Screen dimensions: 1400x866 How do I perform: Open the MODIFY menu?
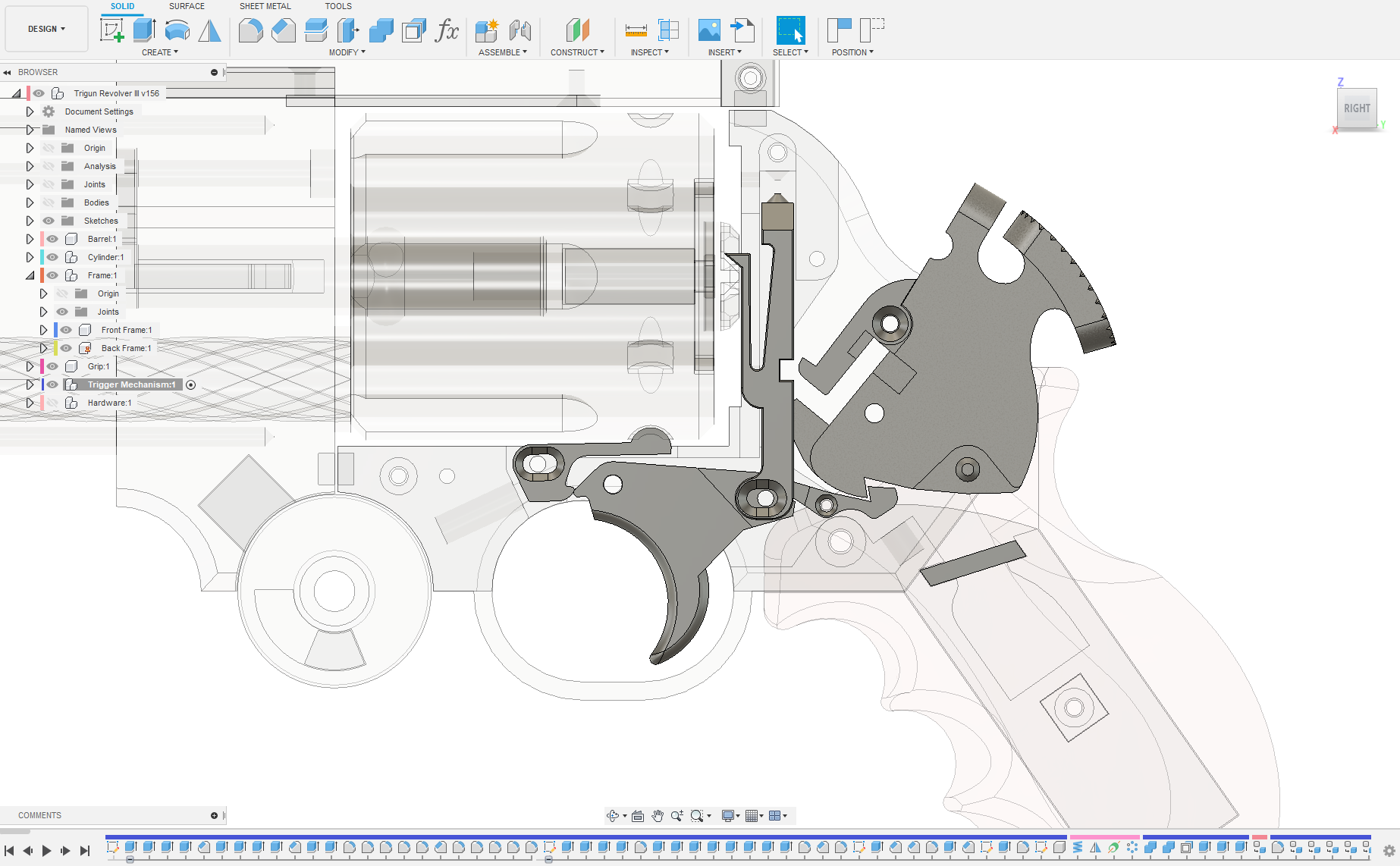347,52
